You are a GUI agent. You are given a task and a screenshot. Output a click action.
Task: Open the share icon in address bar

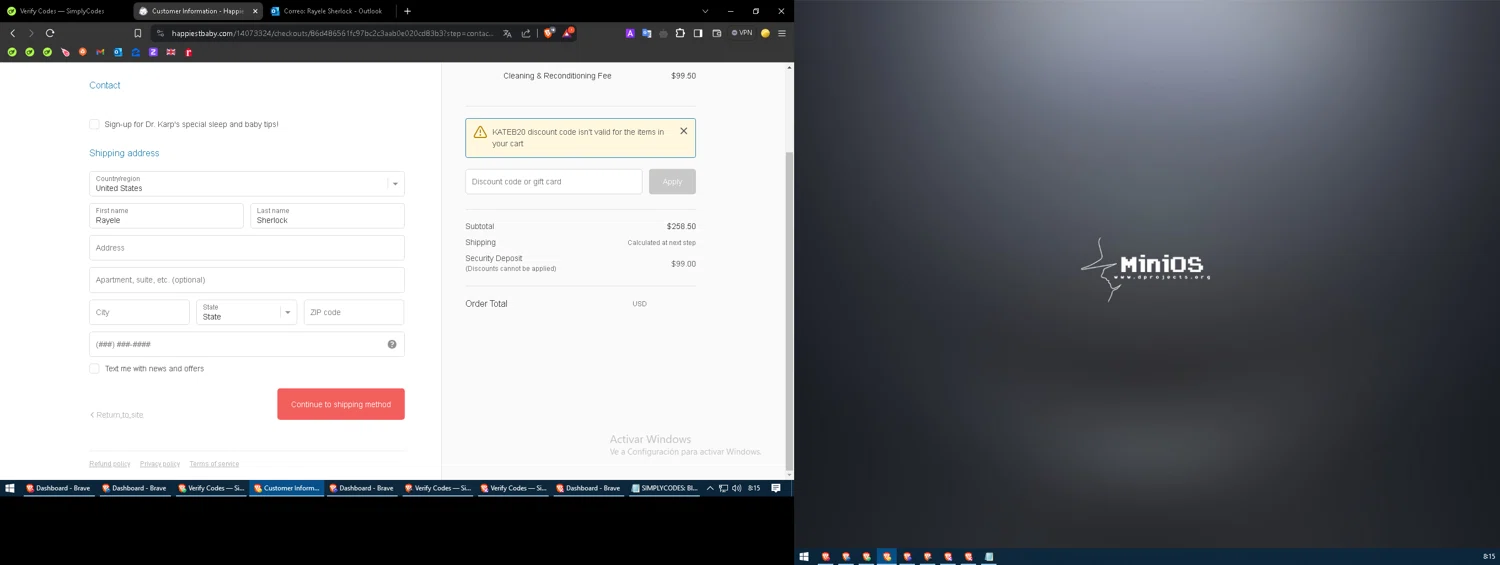point(526,33)
